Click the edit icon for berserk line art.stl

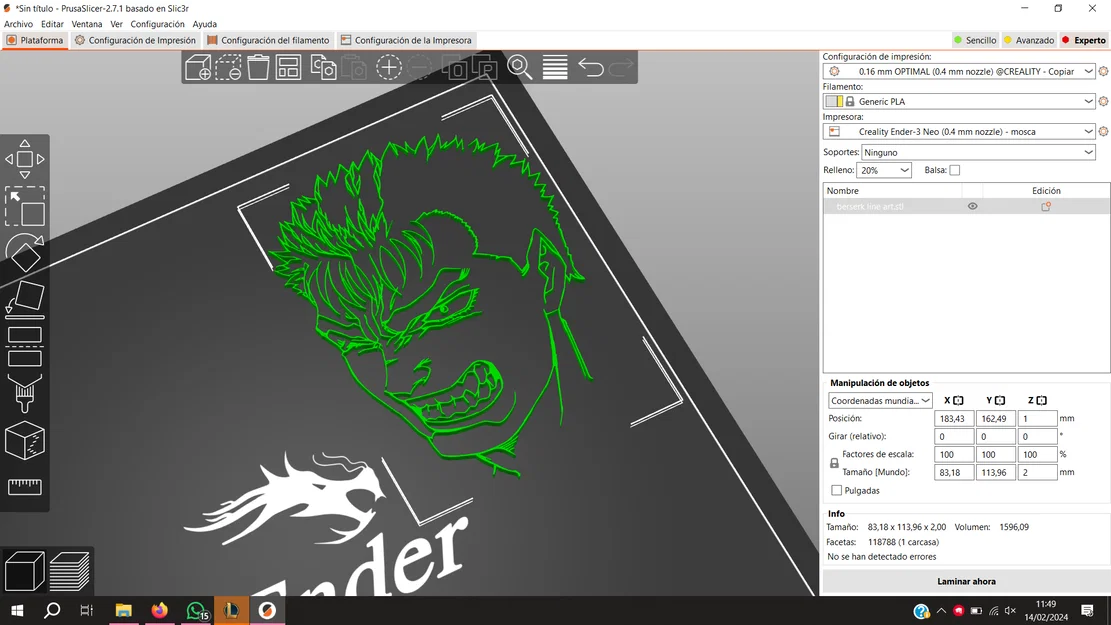[x=1046, y=206]
